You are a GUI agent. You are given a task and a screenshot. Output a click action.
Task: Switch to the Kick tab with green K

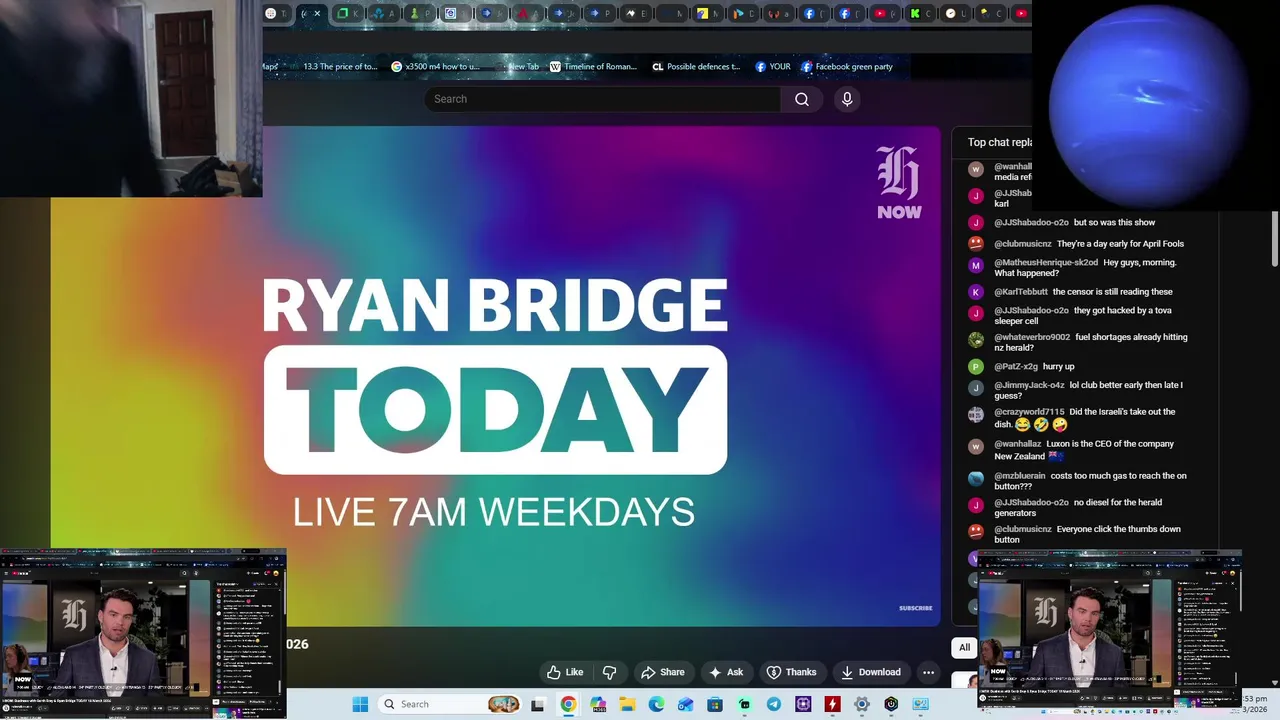(920, 13)
